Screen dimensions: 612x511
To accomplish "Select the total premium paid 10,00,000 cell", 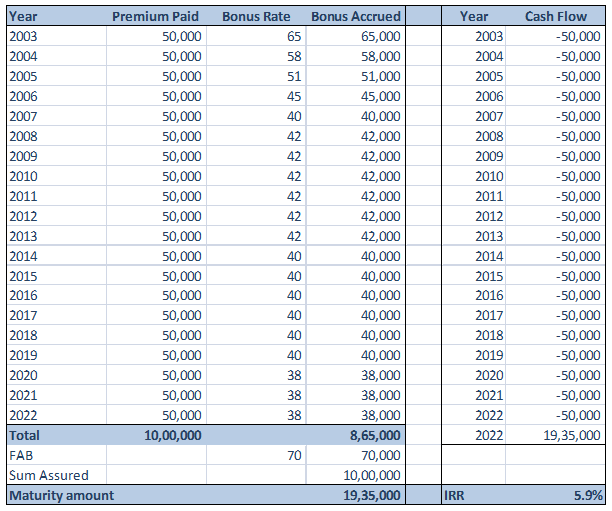I will (x=155, y=435).
